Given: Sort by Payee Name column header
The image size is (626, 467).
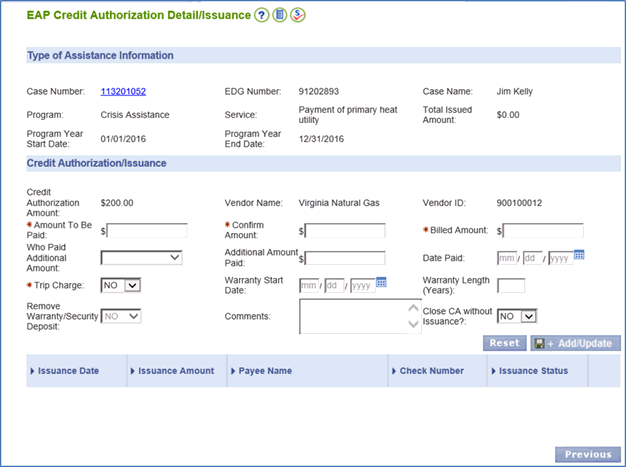Looking at the screenshot, I should coord(265,371).
